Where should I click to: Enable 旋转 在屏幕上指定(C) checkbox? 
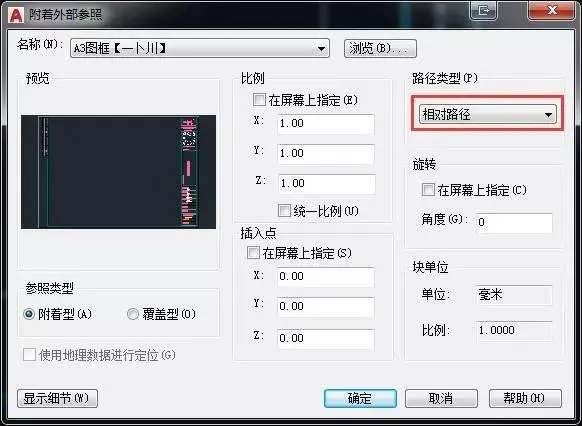(428, 190)
